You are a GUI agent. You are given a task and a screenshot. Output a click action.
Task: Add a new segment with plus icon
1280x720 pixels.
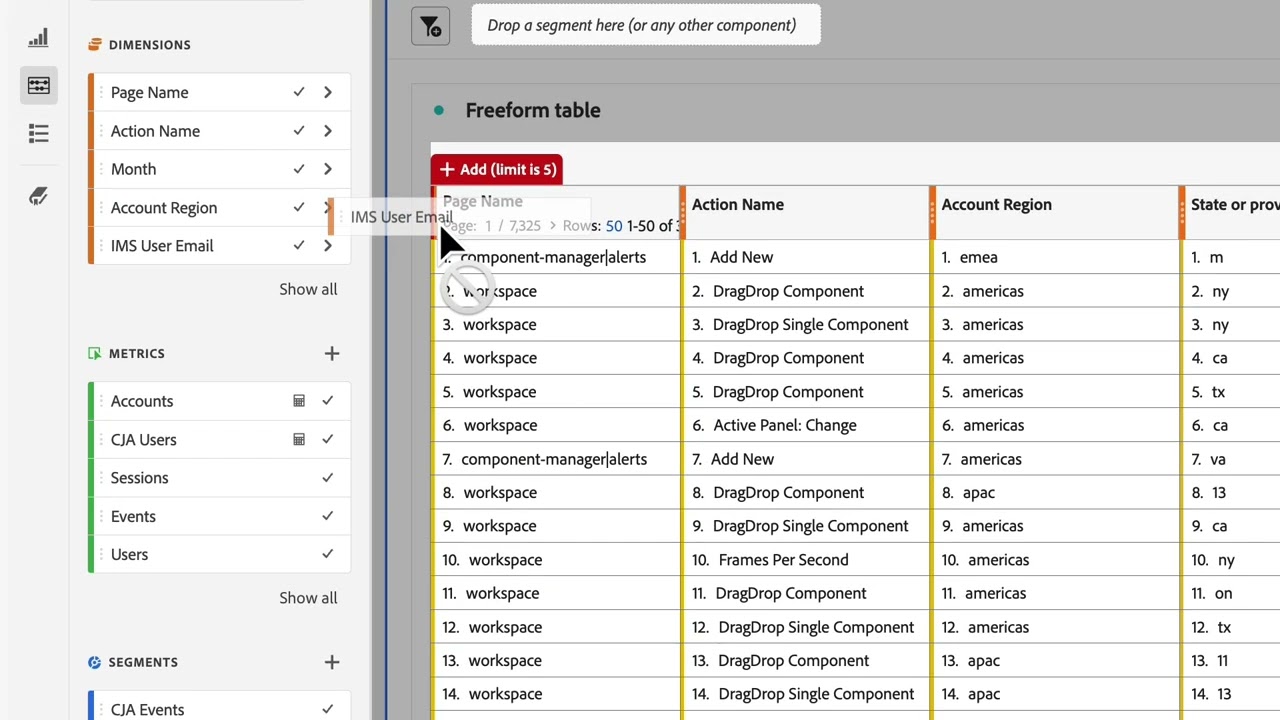(332, 662)
